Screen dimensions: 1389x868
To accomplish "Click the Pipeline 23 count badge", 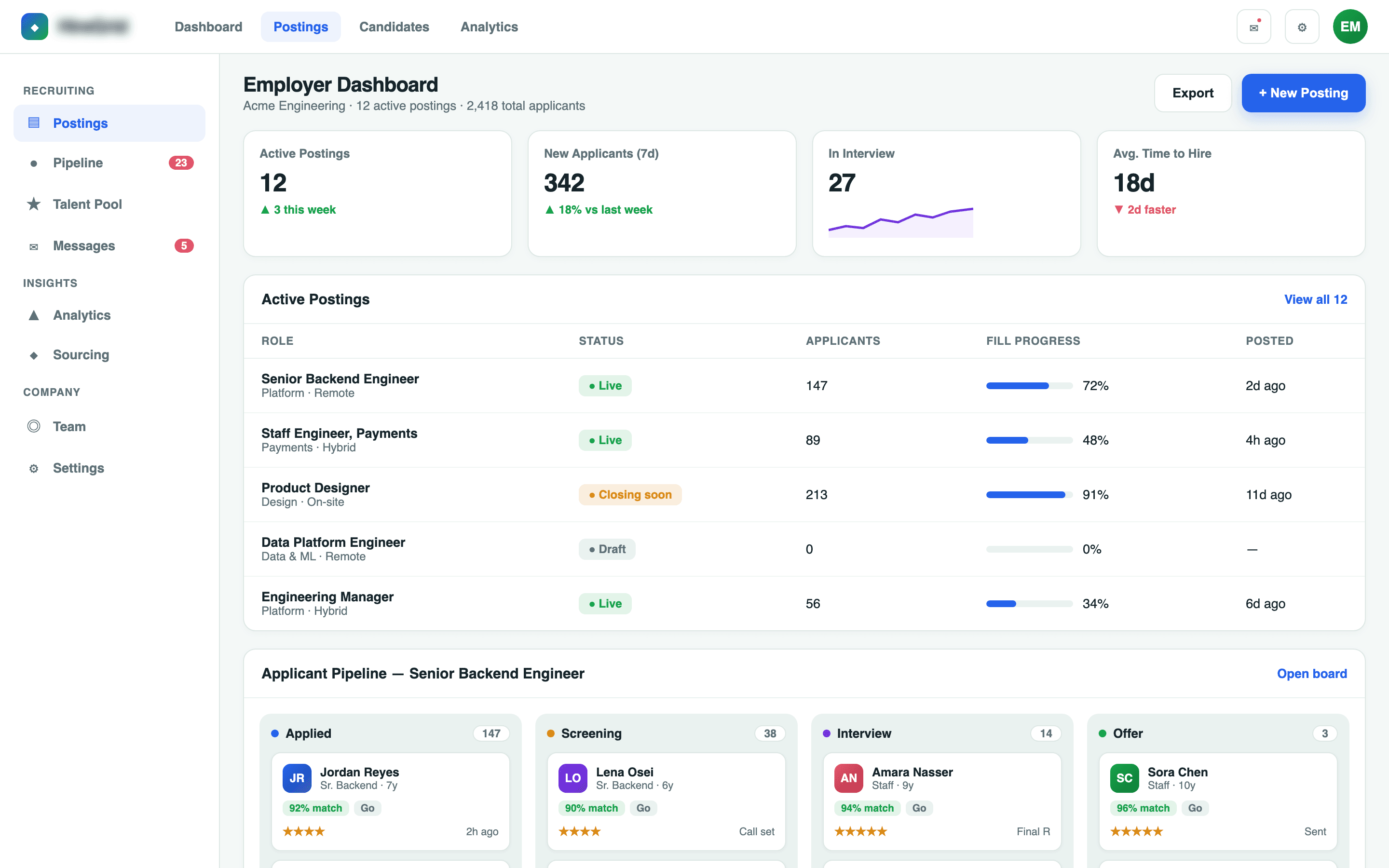I will coord(181,163).
